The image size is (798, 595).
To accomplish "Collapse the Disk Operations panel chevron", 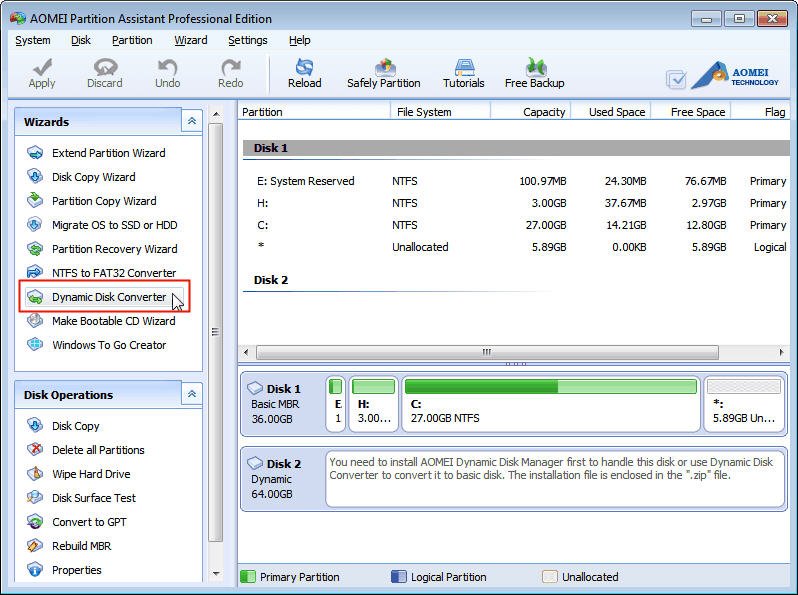I will point(192,393).
